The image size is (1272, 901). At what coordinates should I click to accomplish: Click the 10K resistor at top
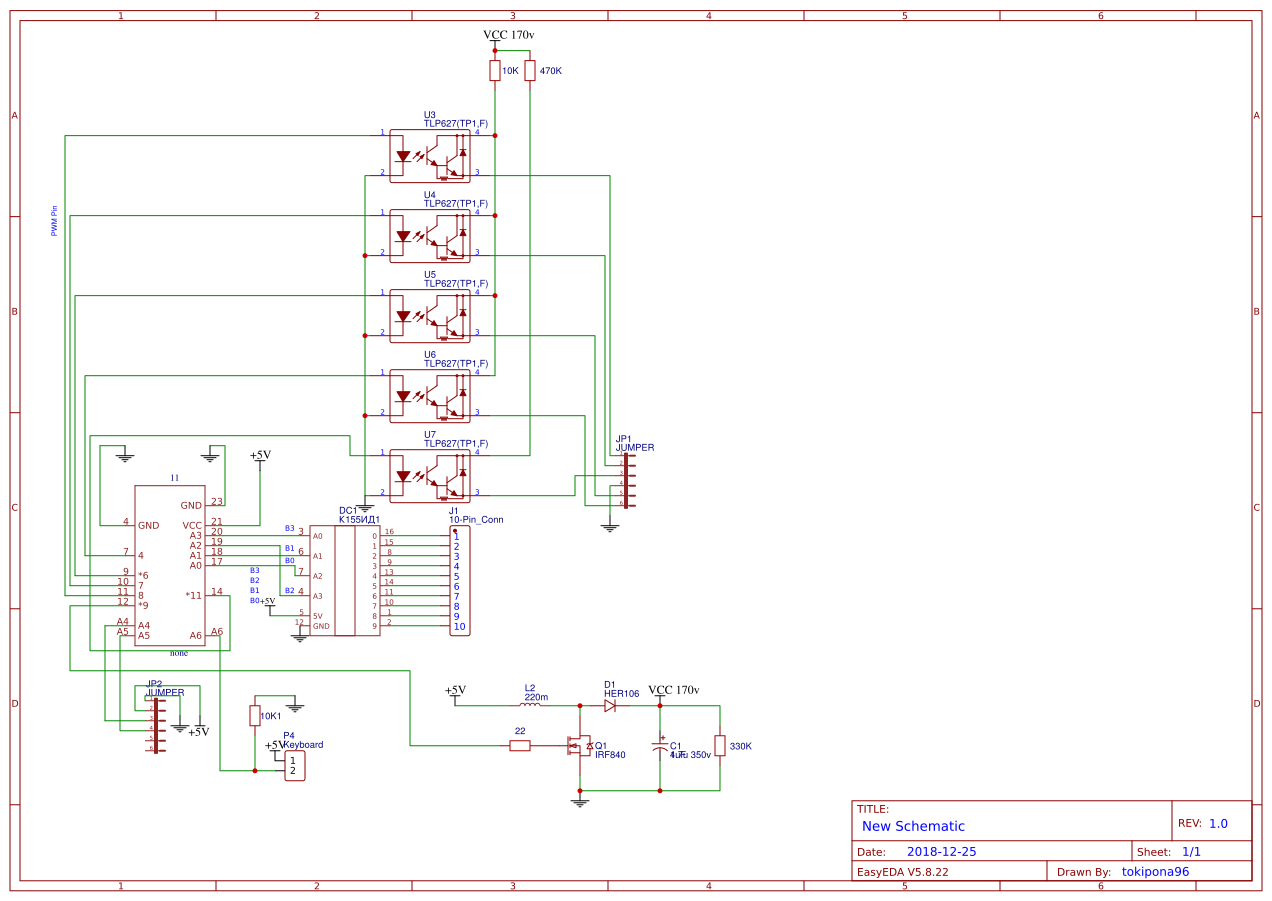pos(495,71)
